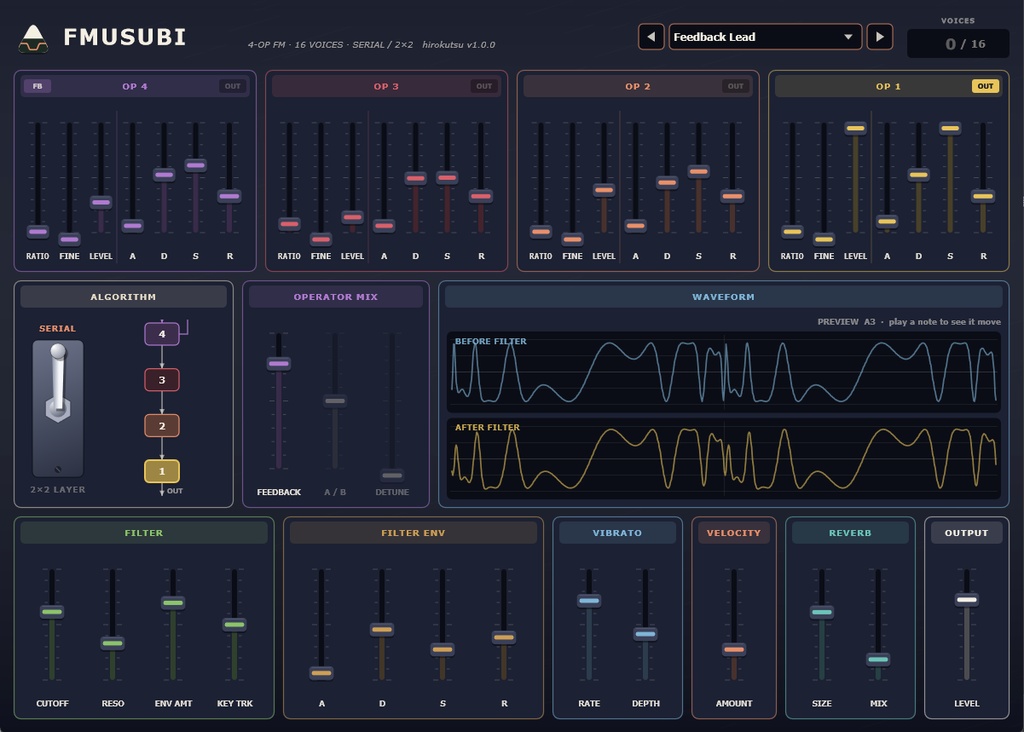Click the "hirokutsu v1.0.0" version text
1024x732 pixels.
pyautogui.click(x=458, y=44)
